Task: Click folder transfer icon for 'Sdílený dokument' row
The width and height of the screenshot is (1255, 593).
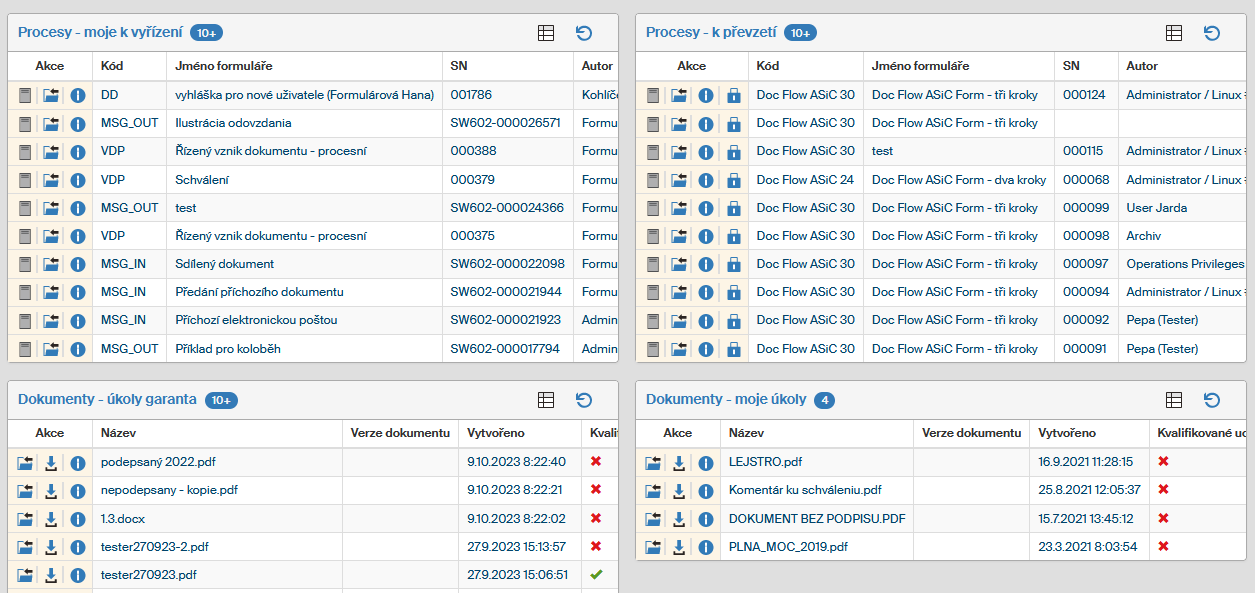Action: (51, 265)
